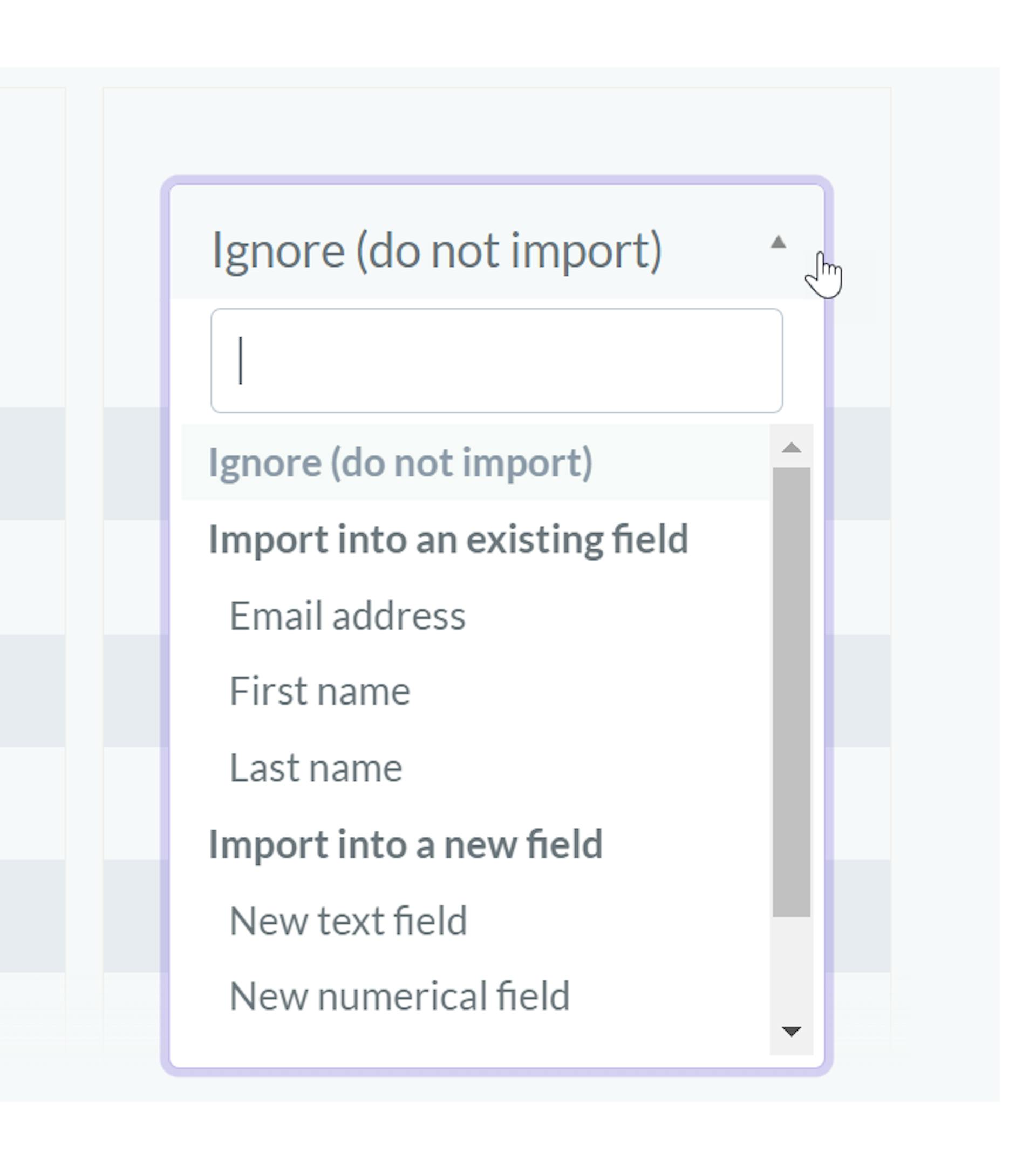1036x1153 pixels.
Task: Select the 'Last name' option
Action: click(x=316, y=768)
